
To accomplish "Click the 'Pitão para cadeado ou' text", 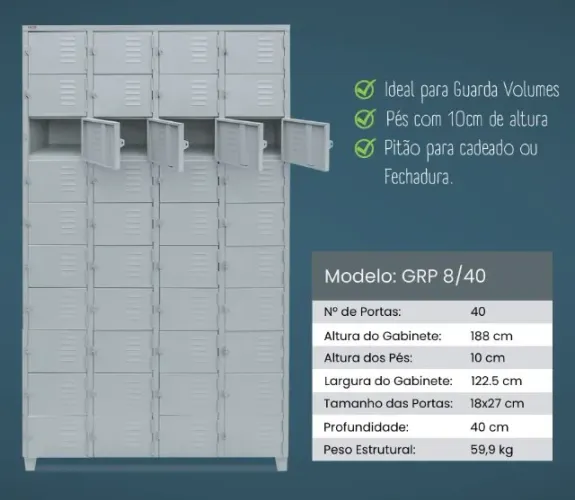I will [x=461, y=149].
